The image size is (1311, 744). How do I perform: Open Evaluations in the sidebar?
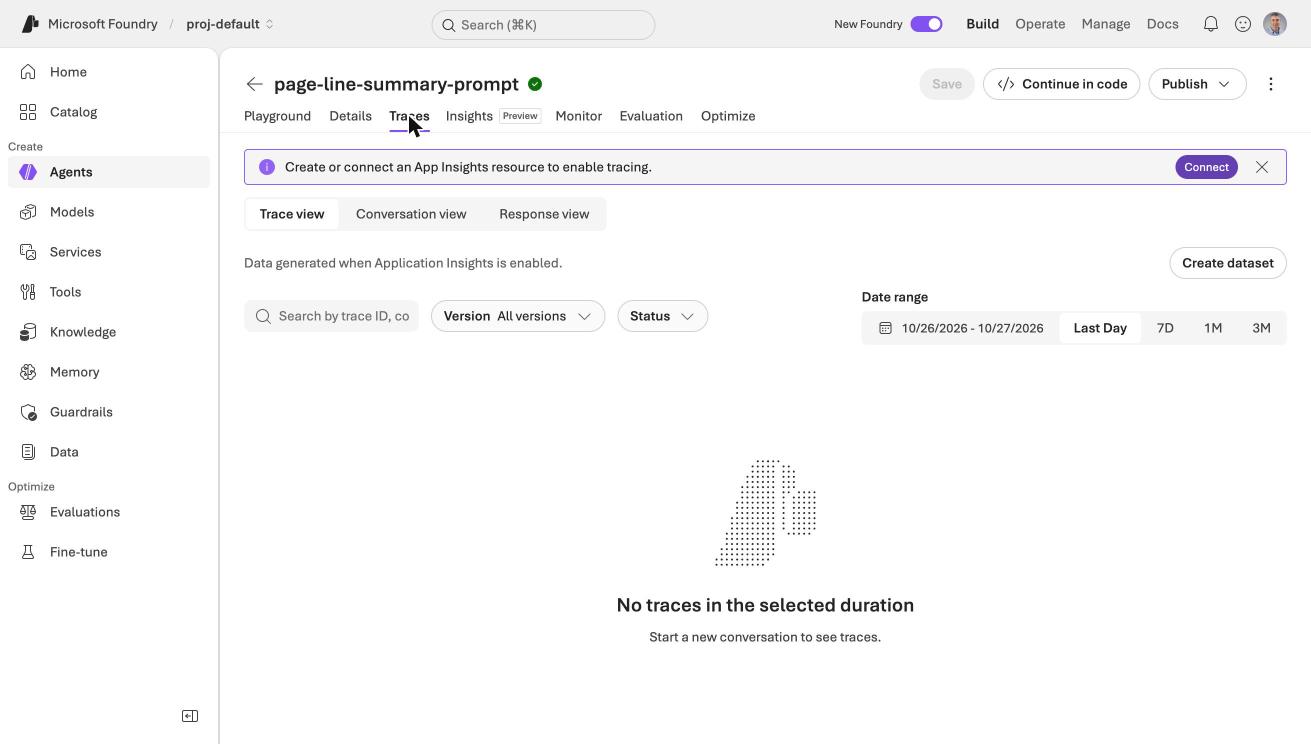(x=109, y=512)
